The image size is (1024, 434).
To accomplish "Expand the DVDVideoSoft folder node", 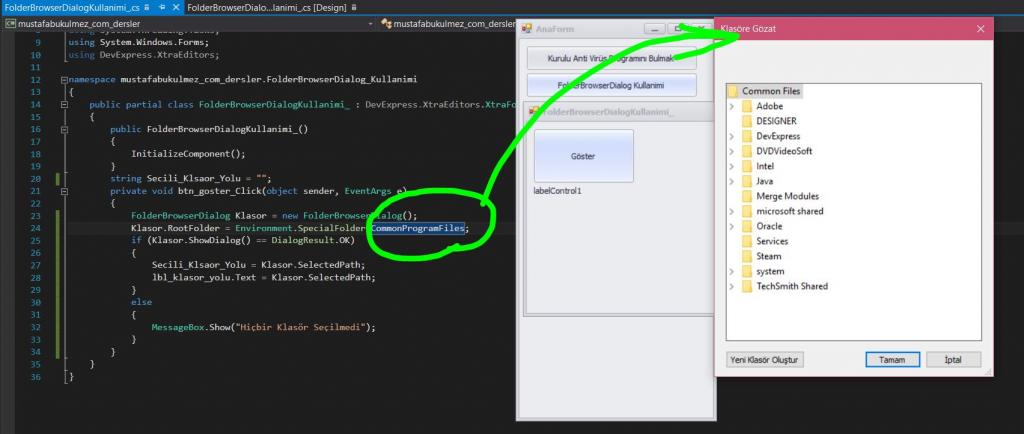I will (731, 151).
